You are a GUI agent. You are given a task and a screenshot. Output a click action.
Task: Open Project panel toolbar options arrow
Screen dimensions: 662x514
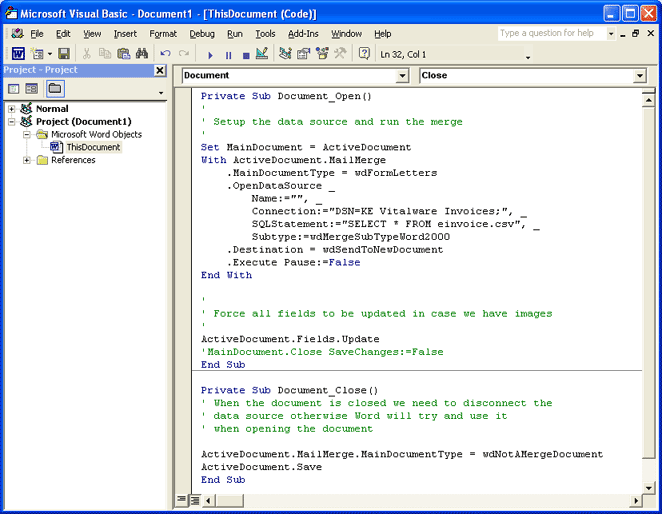click(x=161, y=93)
